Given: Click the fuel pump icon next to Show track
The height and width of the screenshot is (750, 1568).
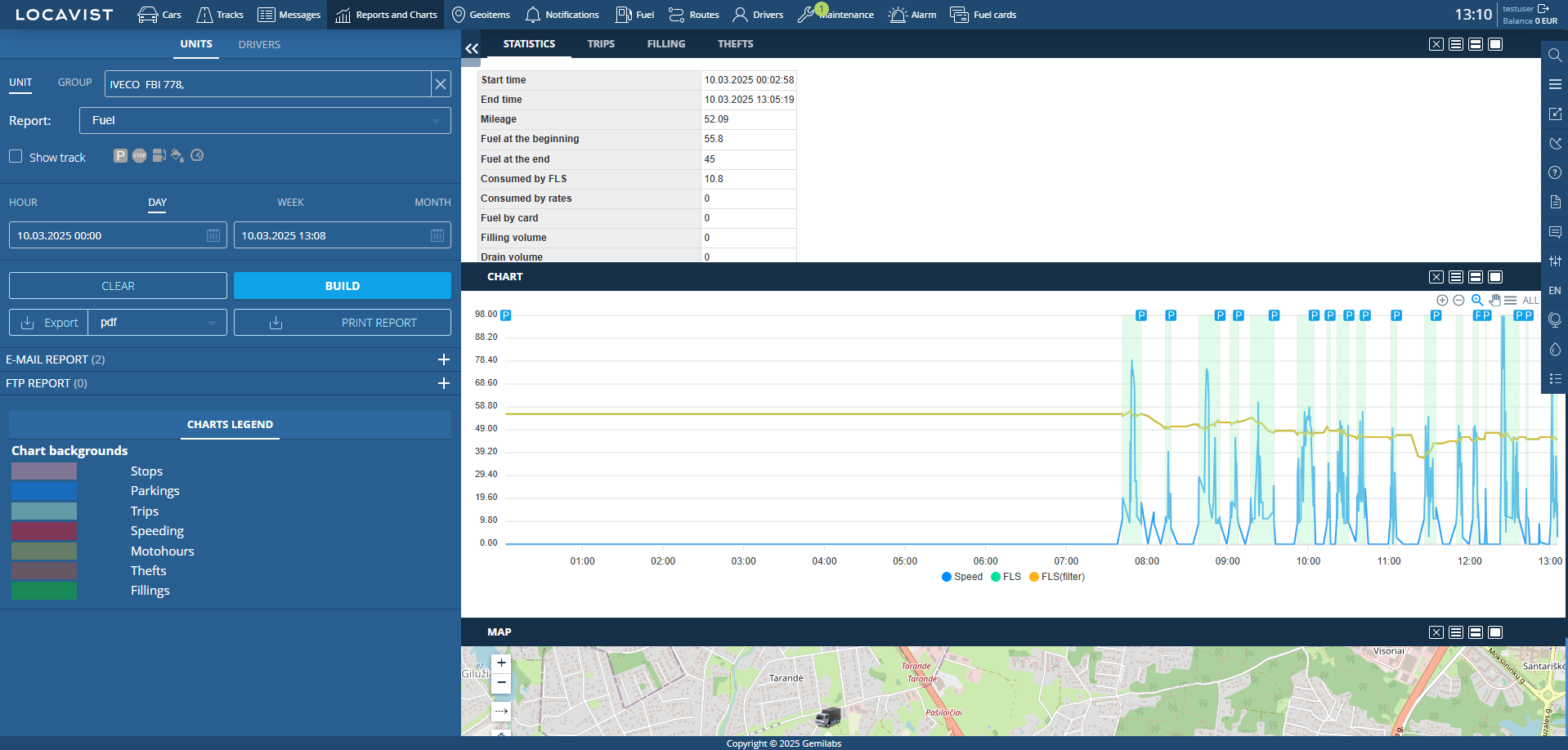Looking at the screenshot, I should [159, 155].
